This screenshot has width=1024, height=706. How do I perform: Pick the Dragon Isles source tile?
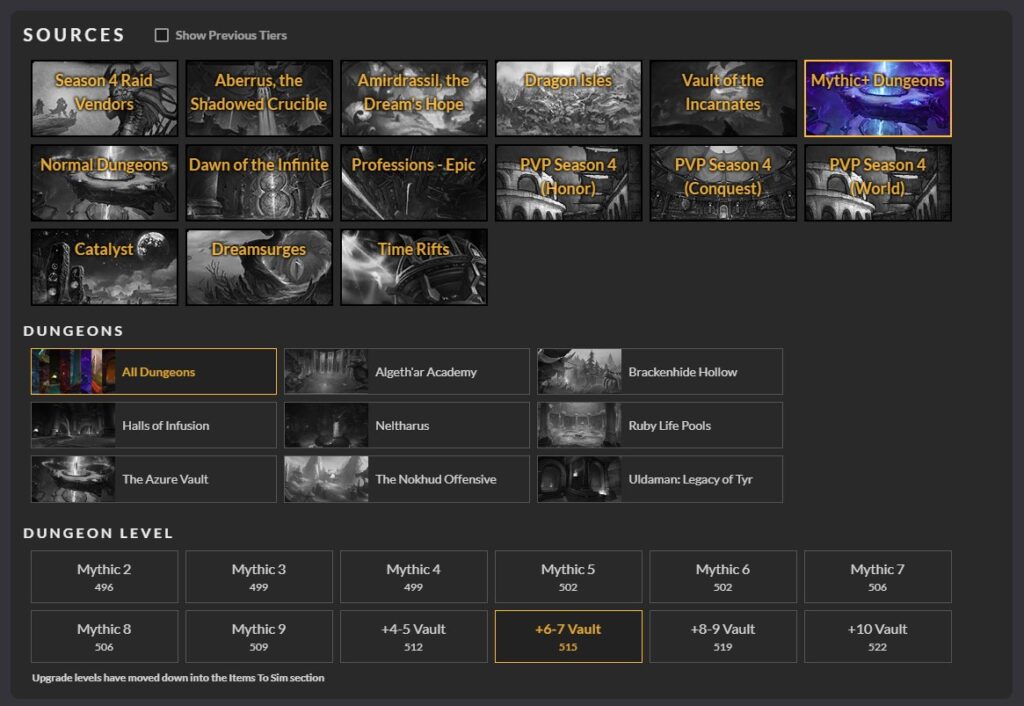[569, 99]
